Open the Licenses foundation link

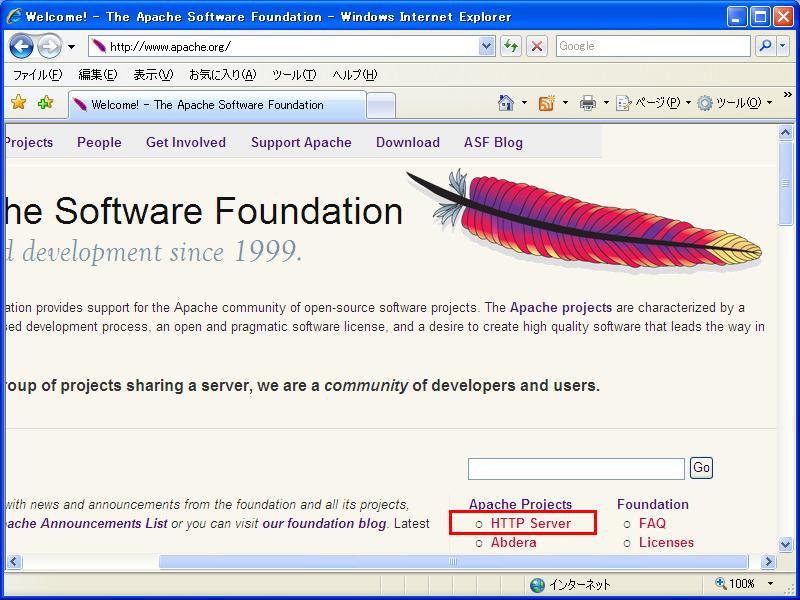pyautogui.click(x=666, y=542)
